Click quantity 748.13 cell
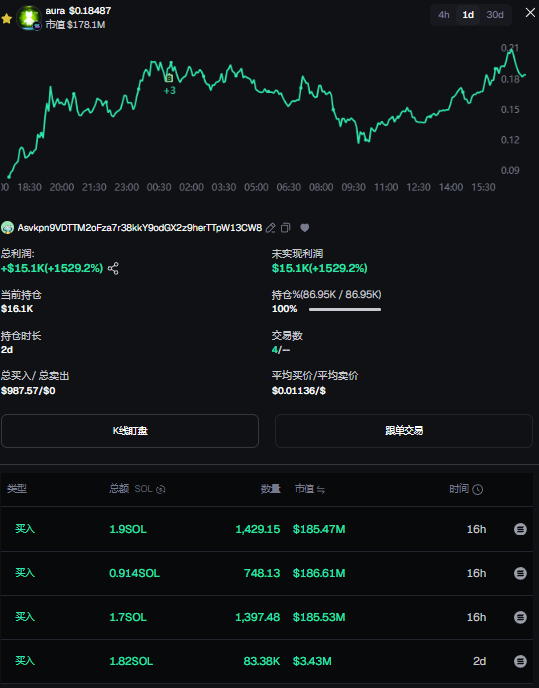The width and height of the screenshot is (539, 688). (262, 573)
